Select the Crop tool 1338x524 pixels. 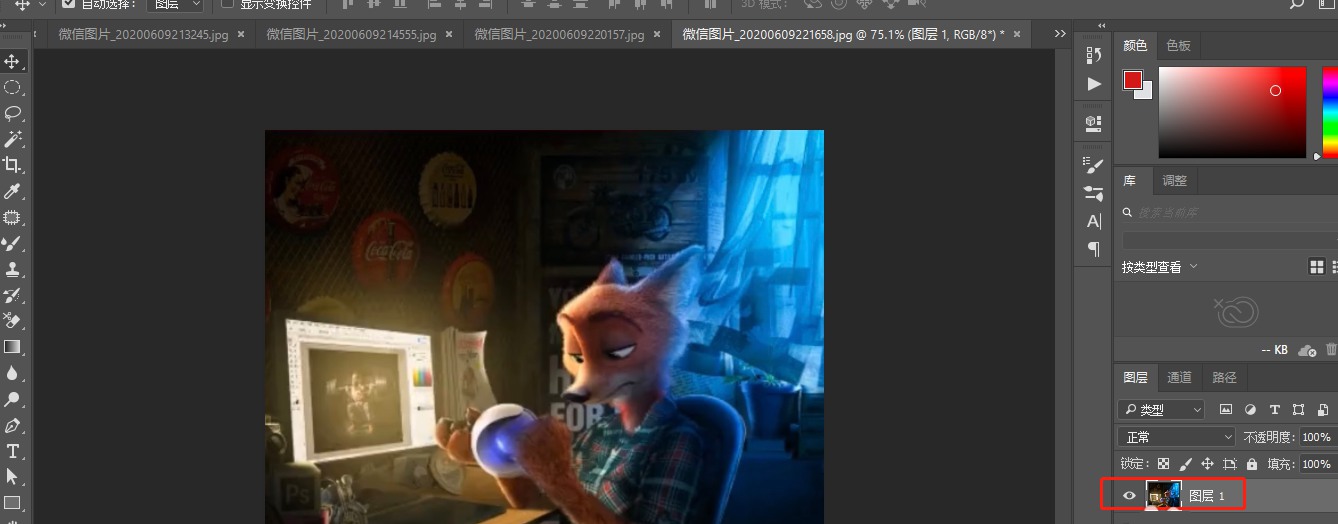point(13,165)
